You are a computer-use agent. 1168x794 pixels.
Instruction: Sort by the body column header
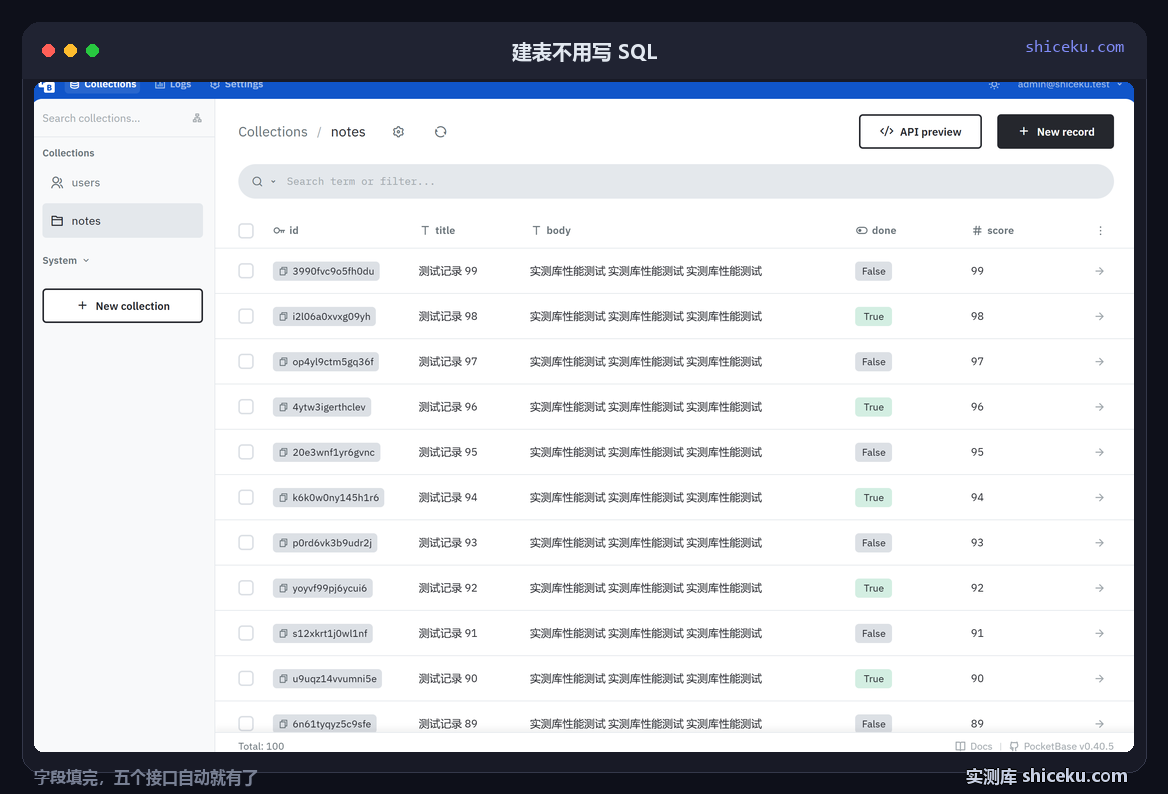pos(551,231)
